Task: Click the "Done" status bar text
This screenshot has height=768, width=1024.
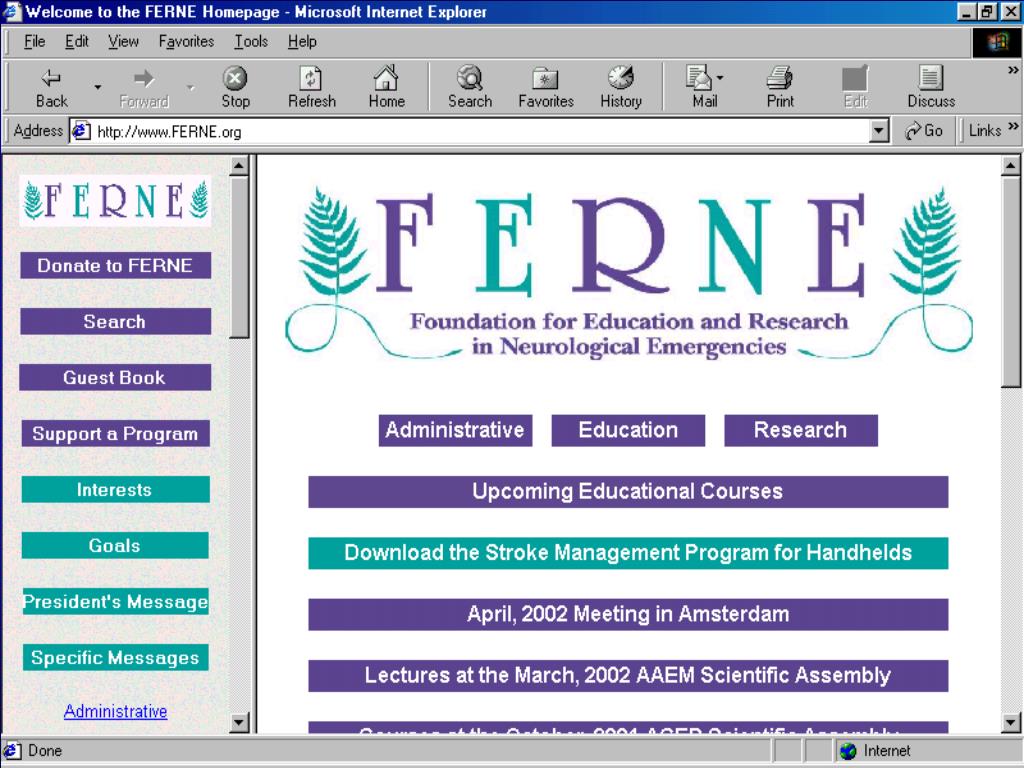Action: click(44, 751)
